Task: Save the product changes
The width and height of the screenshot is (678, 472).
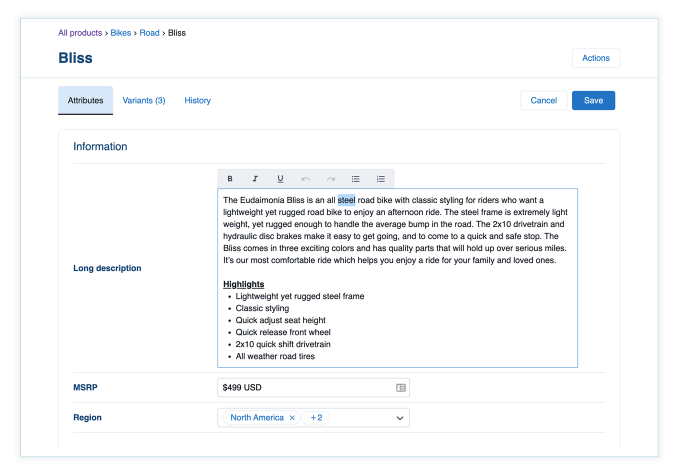Action: pos(593,101)
